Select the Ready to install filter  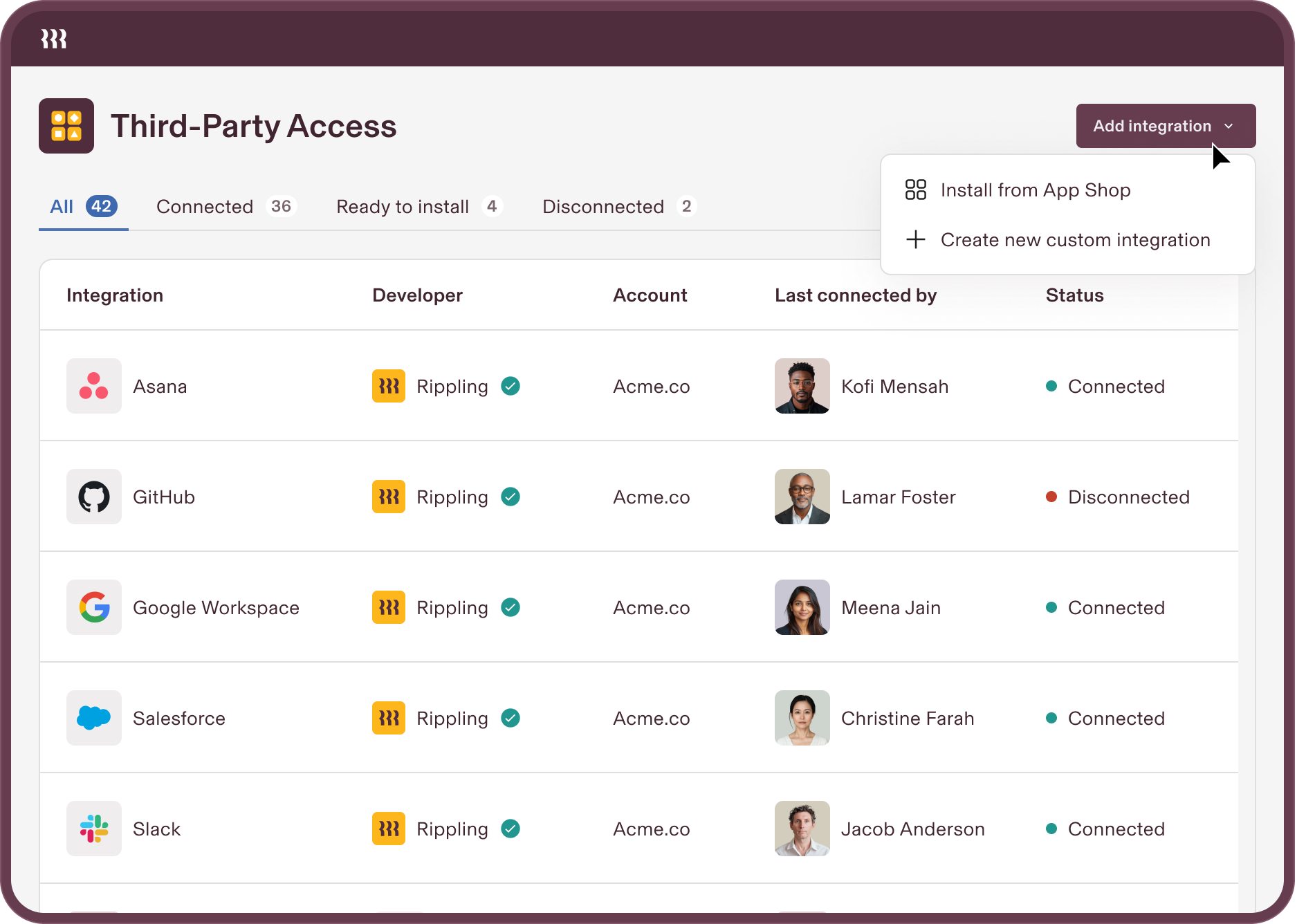tap(402, 206)
